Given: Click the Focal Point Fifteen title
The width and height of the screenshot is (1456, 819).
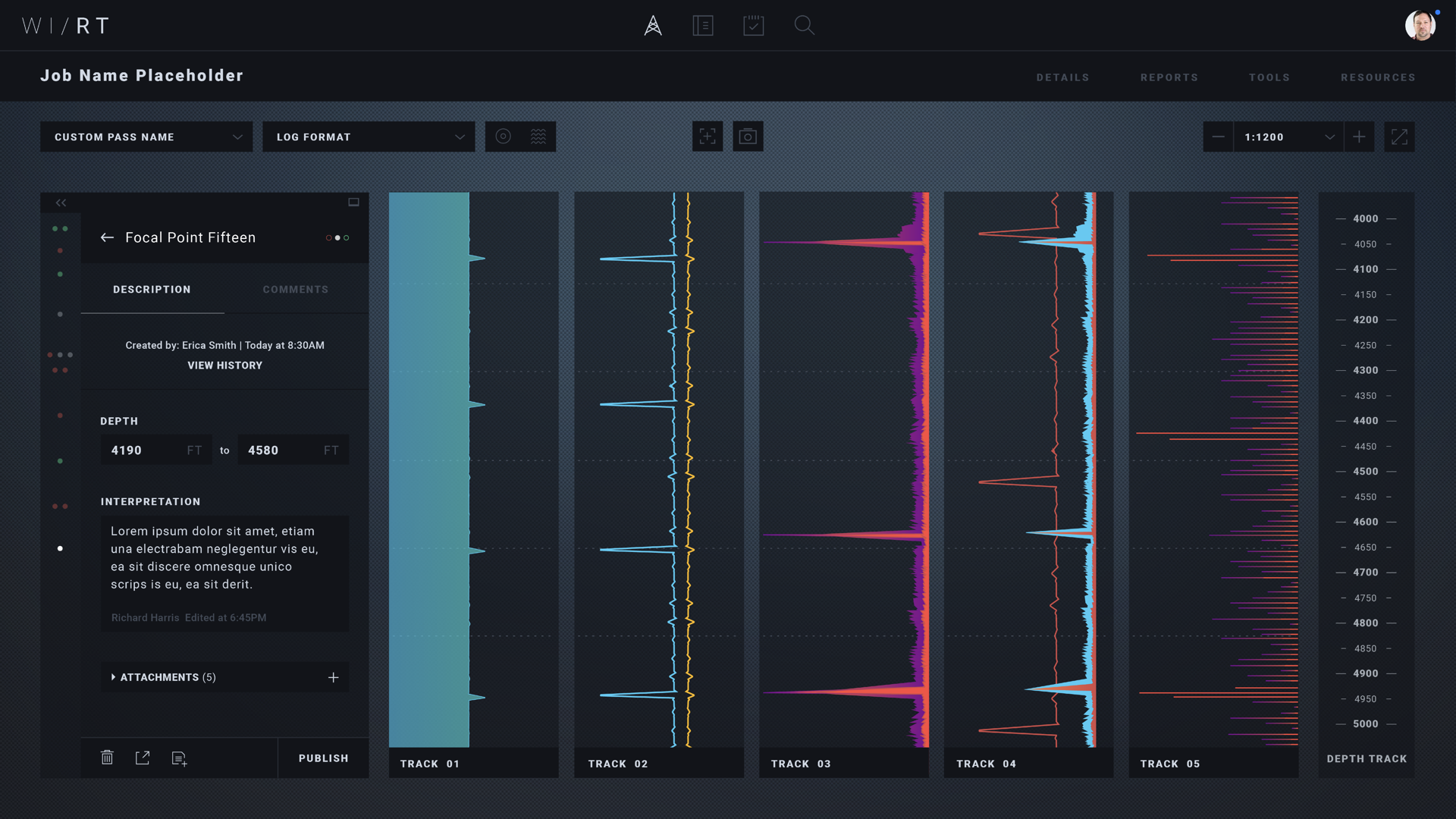Looking at the screenshot, I should tap(190, 237).
